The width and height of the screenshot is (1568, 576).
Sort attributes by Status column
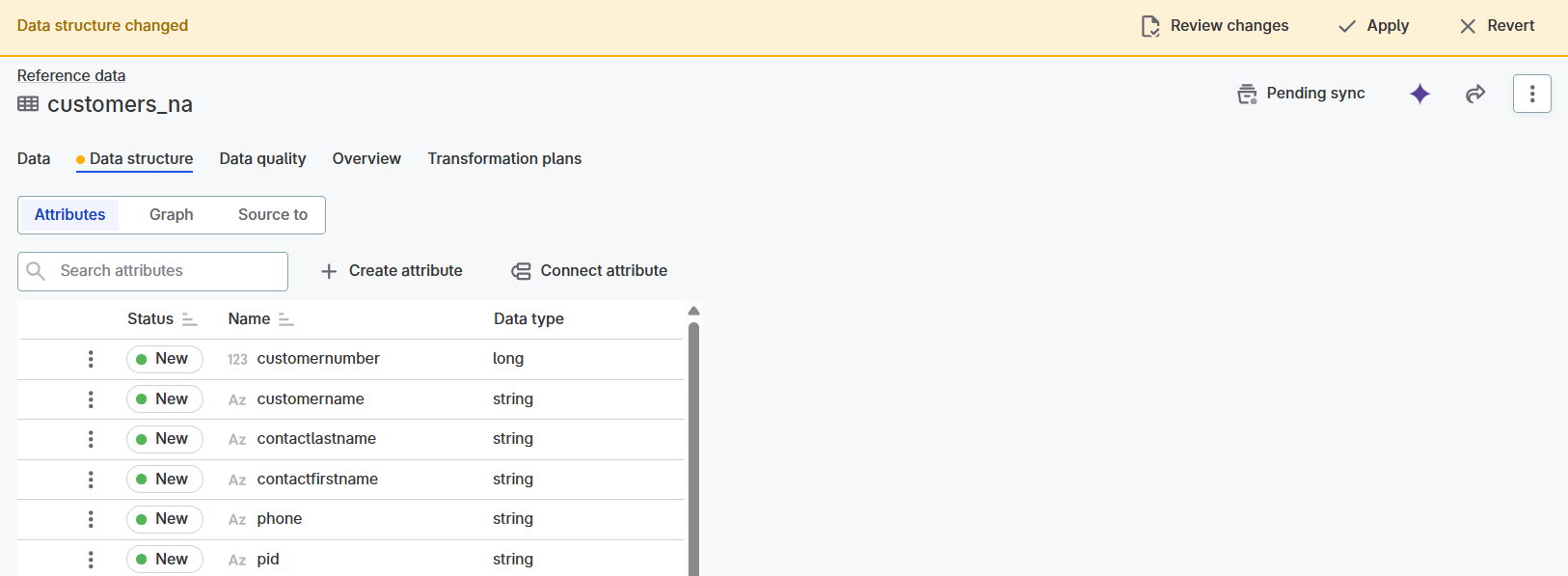189,319
